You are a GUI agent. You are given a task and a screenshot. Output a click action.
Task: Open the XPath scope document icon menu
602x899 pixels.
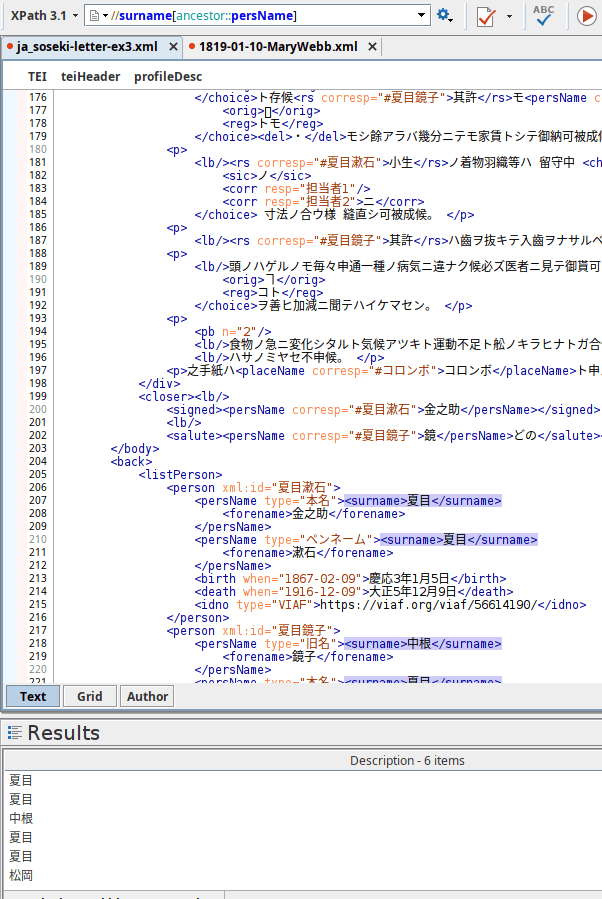[98, 15]
